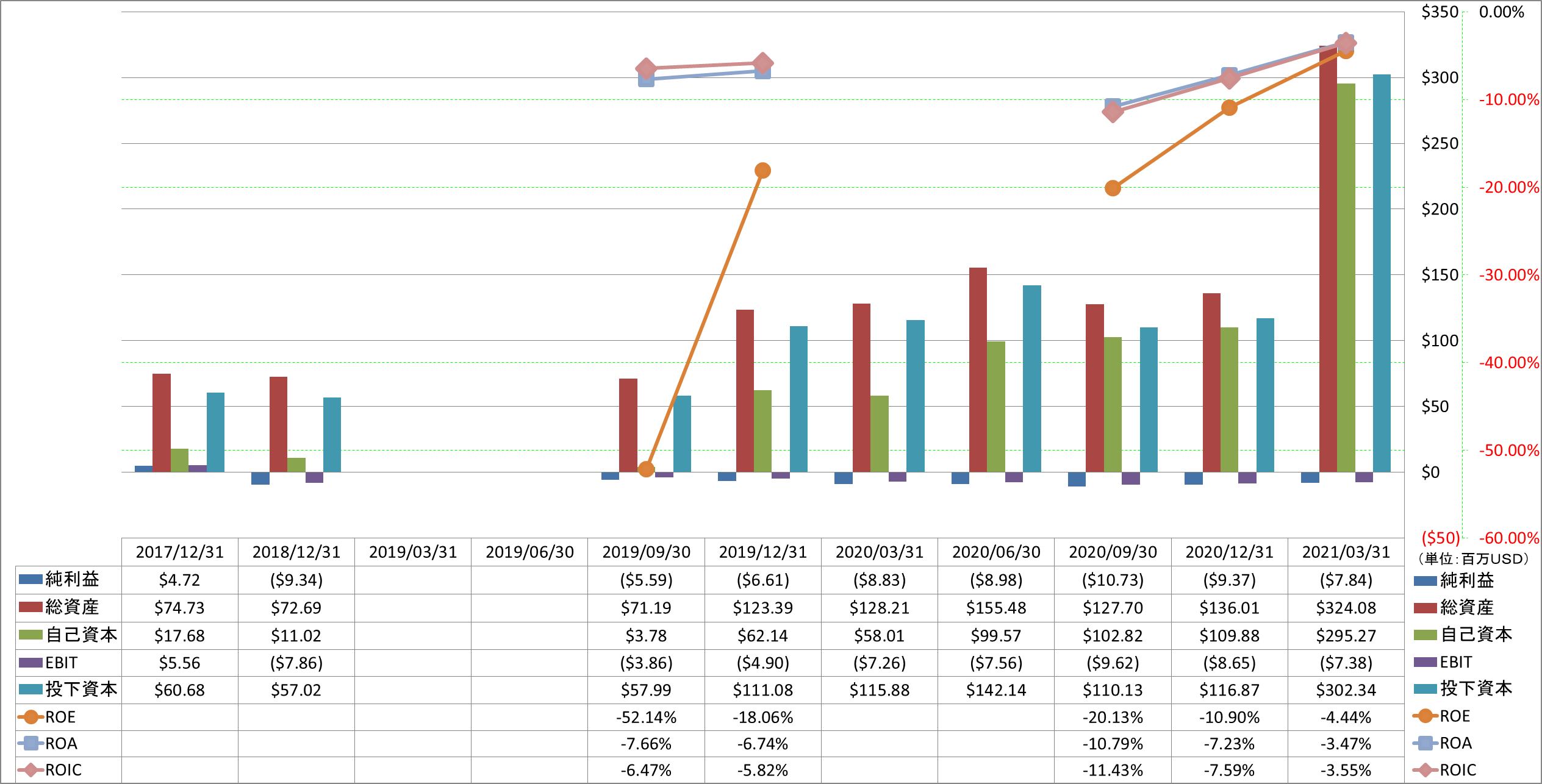Select the 2021/03/31 column header
This screenshot has width=1542, height=784.
tap(1346, 552)
